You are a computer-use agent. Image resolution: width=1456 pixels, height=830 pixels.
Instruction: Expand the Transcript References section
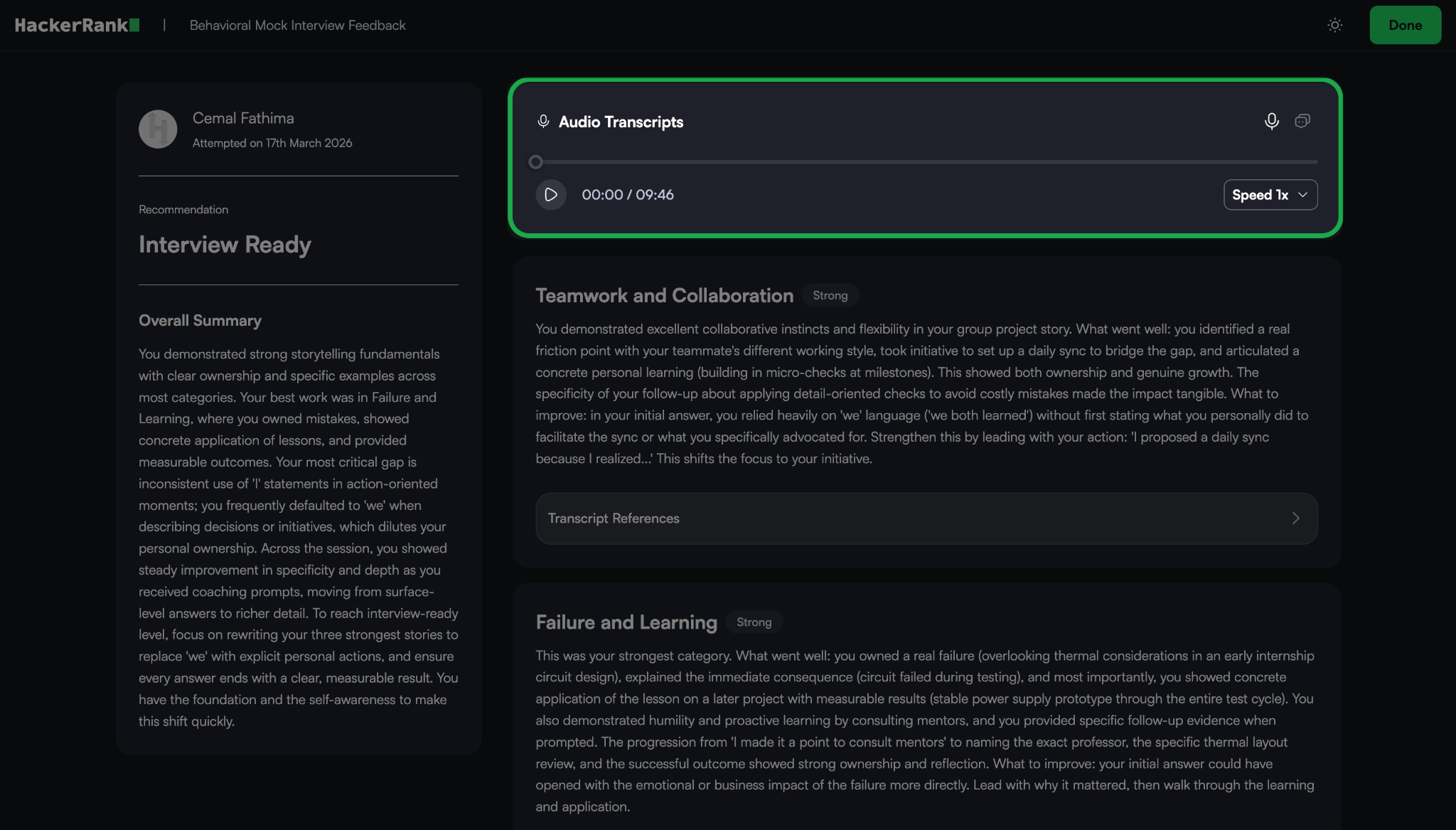pyautogui.click(x=926, y=518)
